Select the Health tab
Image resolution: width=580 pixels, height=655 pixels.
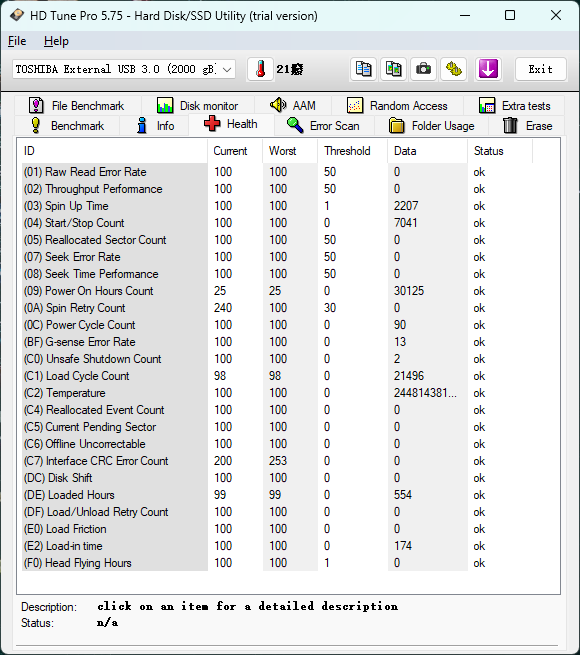click(231, 124)
